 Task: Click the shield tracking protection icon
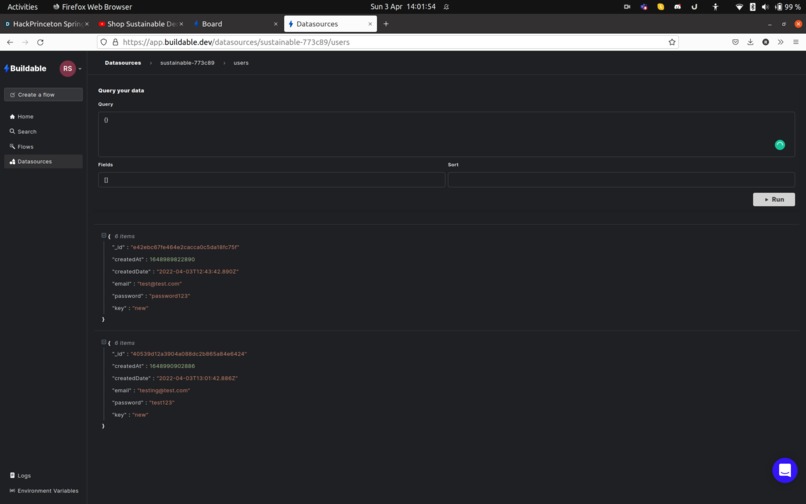tap(104, 42)
